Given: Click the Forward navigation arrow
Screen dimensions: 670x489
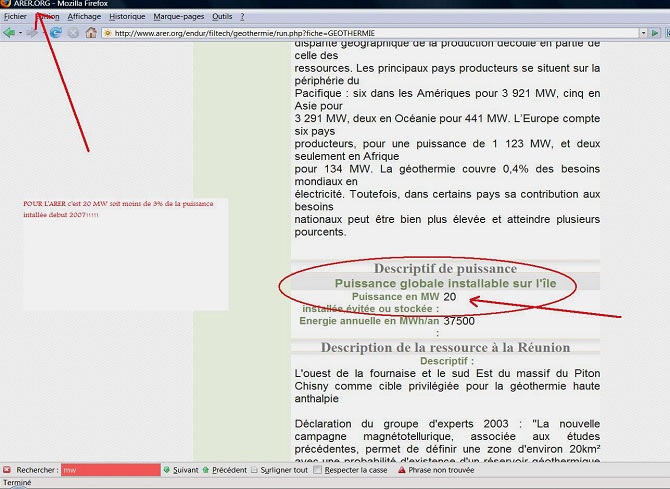Looking at the screenshot, I should (33, 33).
